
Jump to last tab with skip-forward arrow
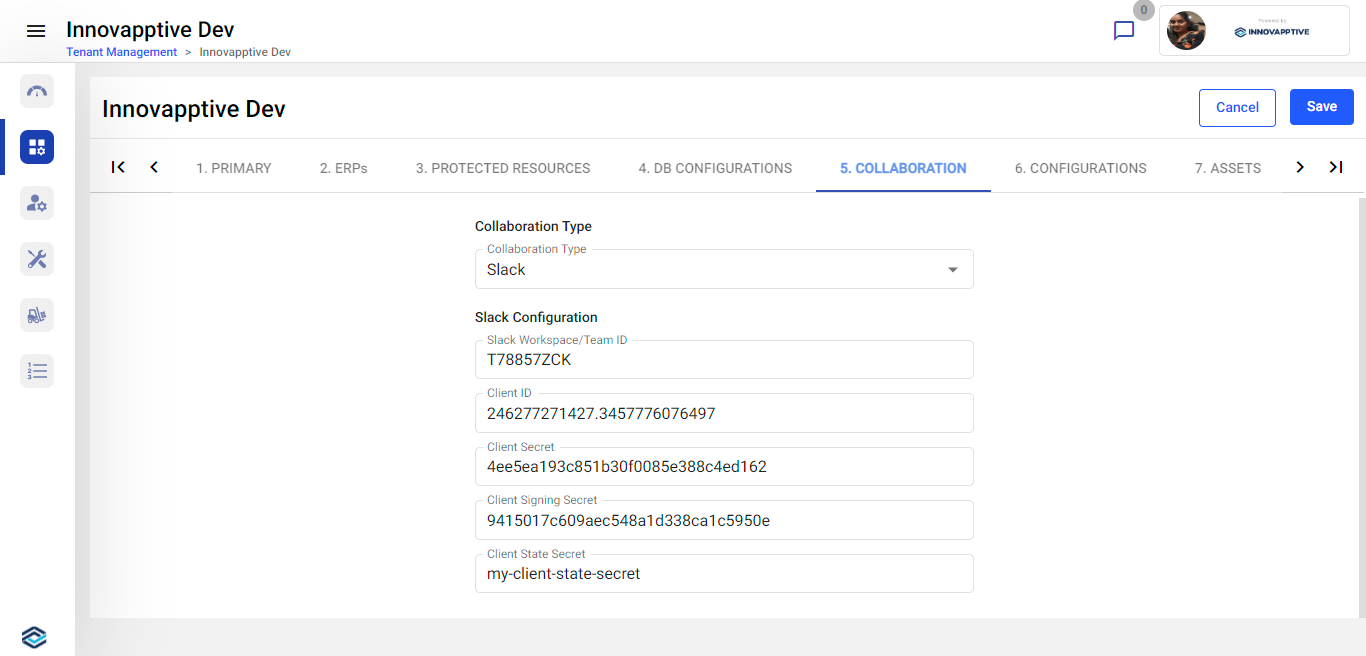[x=1336, y=167]
